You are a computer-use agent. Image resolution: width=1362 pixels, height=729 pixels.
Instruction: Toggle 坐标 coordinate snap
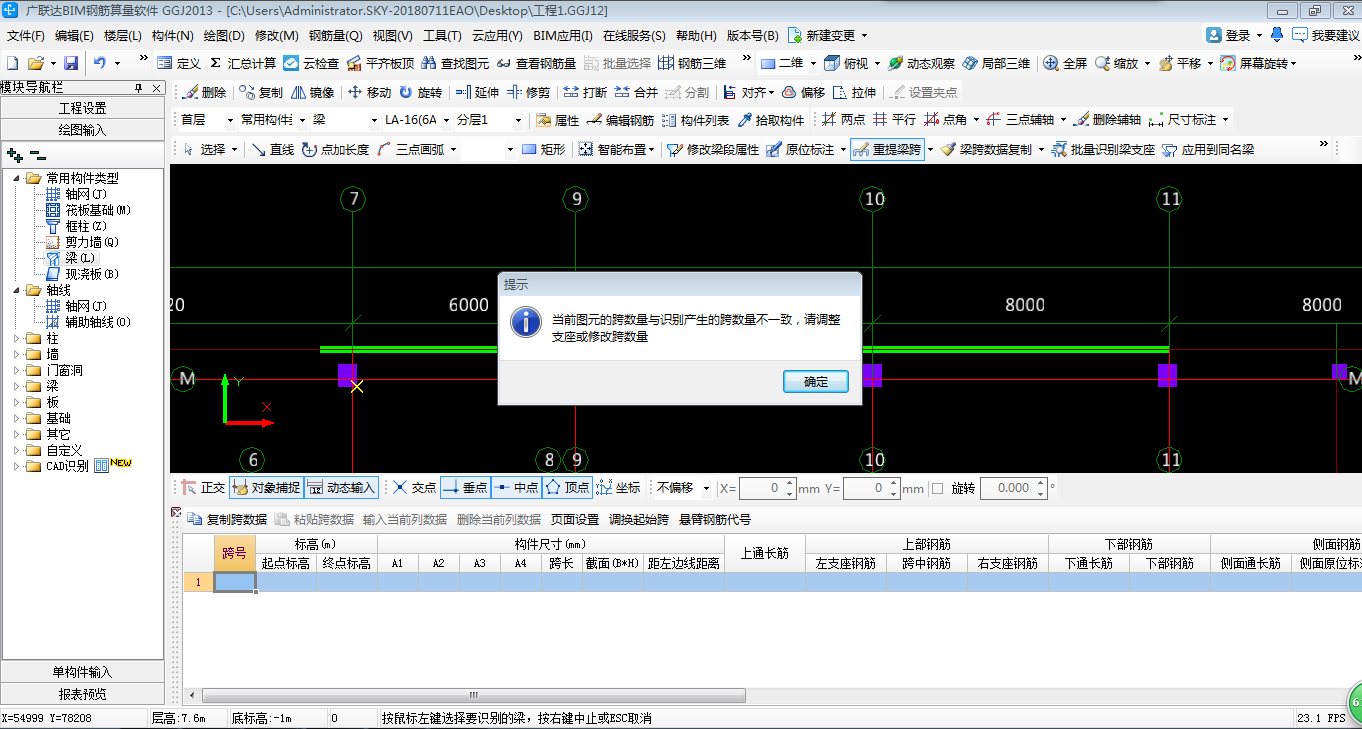point(618,488)
